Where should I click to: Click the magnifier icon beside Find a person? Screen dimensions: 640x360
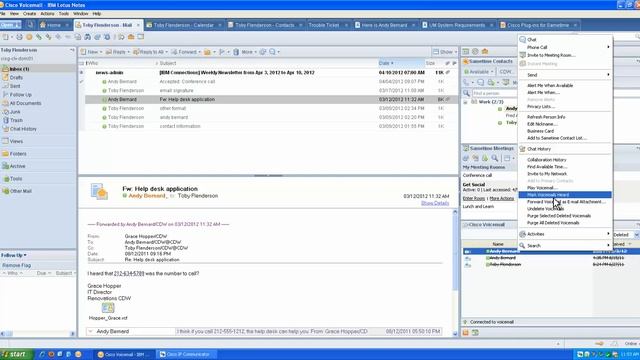point(466,93)
